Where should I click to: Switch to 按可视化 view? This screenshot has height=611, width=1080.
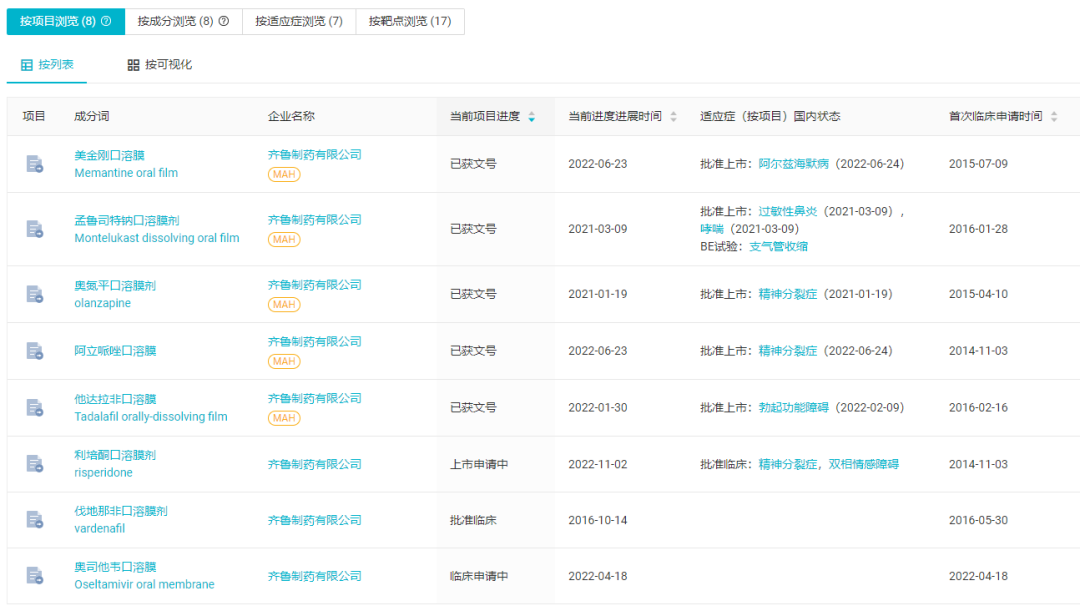(160, 65)
